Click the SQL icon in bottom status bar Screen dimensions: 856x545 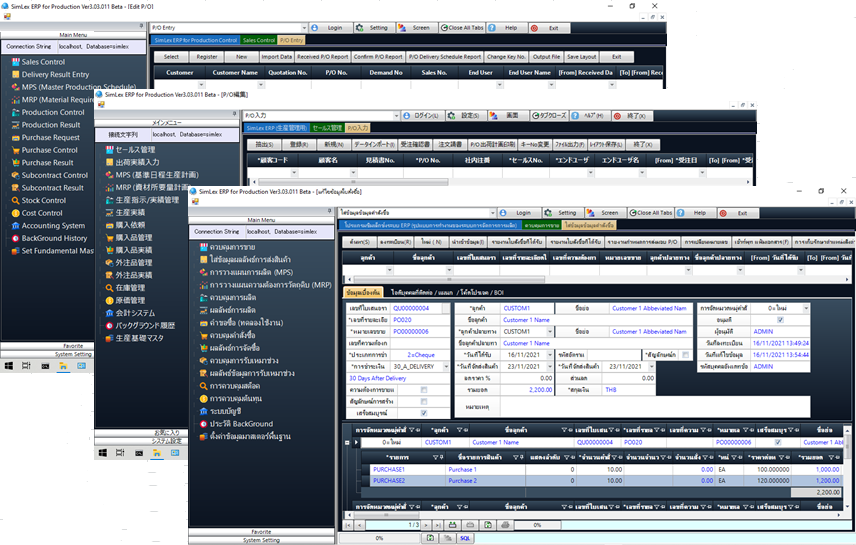(x=465, y=538)
